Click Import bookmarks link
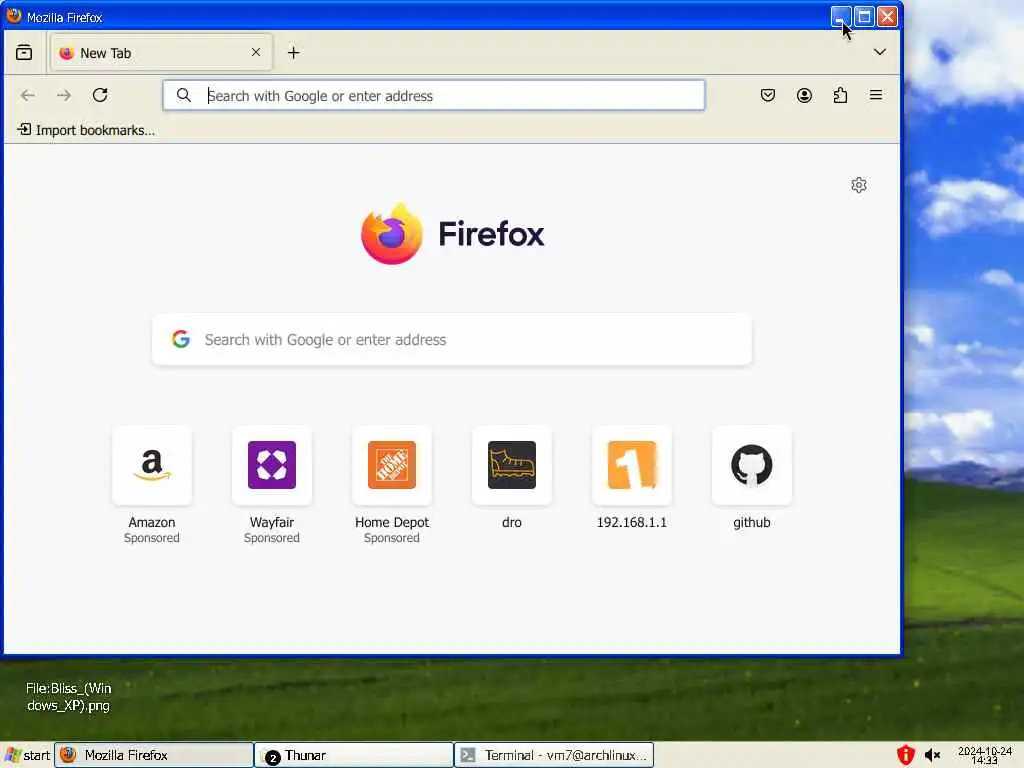This screenshot has width=1024, height=768. [x=86, y=130]
